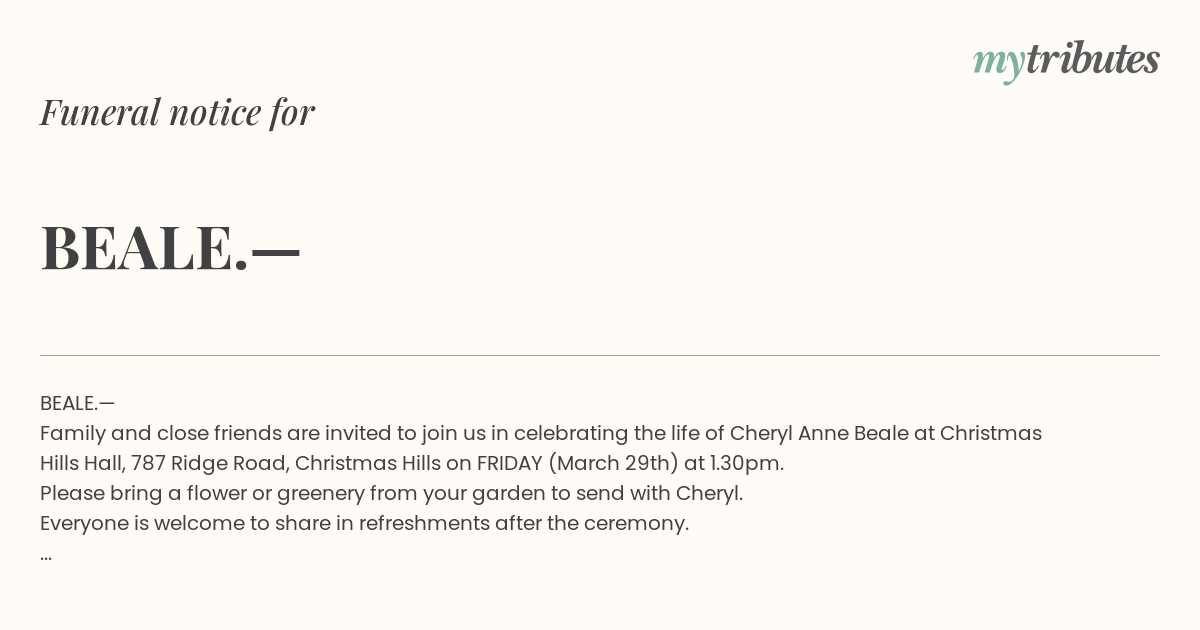Click the "Everyone is welcome" refreshments sentence
Viewport: 1200px width, 630px height.
point(364,523)
